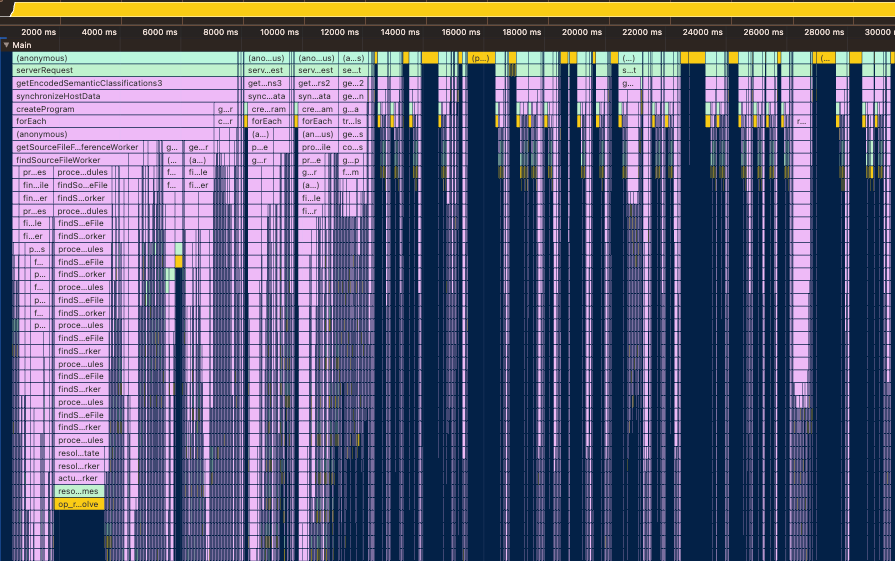Select the leftmost forEach call frame
This screenshot has width=895, height=561.
110,121
